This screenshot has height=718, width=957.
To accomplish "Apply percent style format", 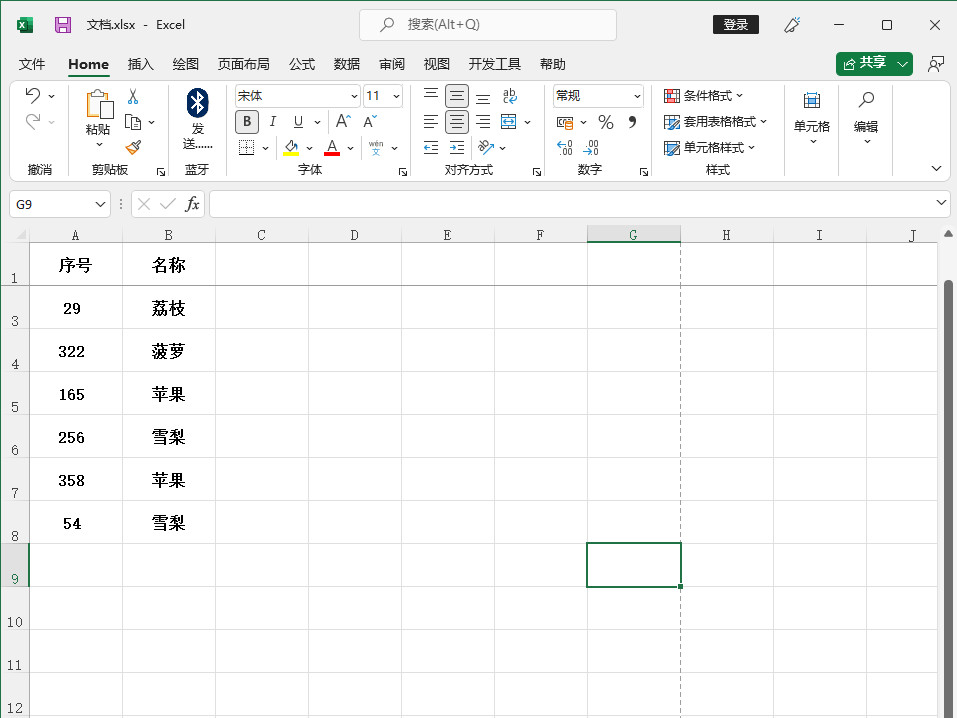I will [x=606, y=122].
